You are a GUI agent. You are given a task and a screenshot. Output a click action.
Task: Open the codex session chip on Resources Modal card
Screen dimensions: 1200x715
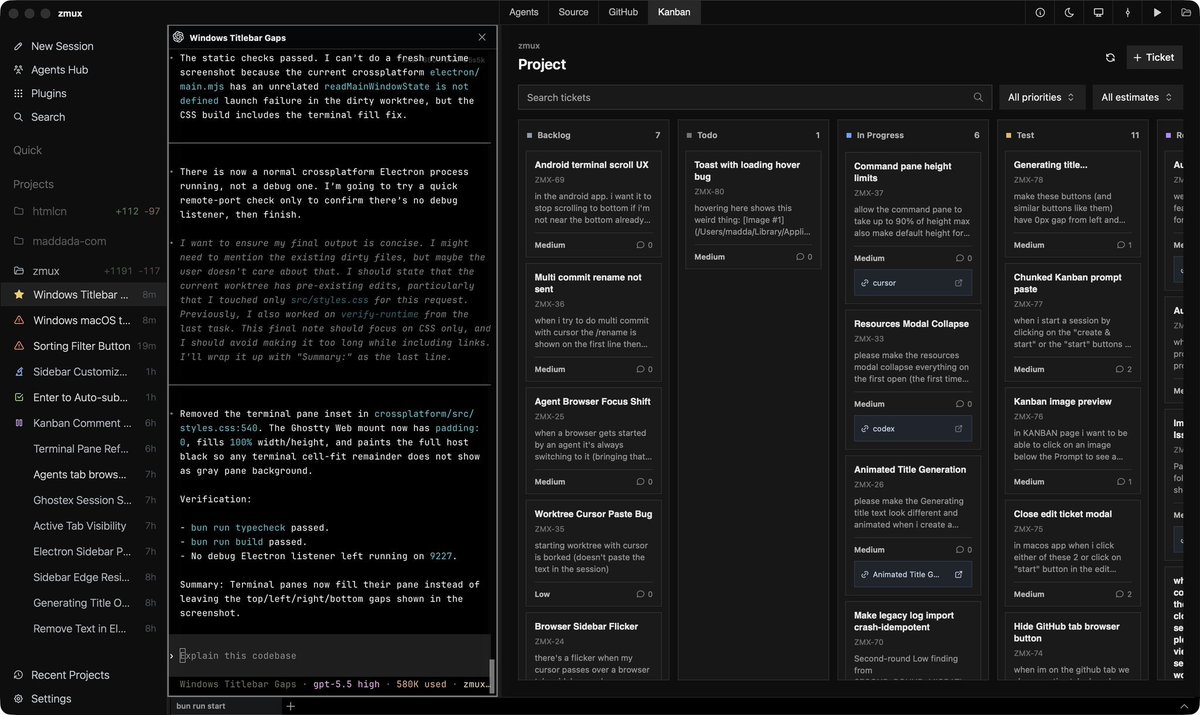(912, 429)
